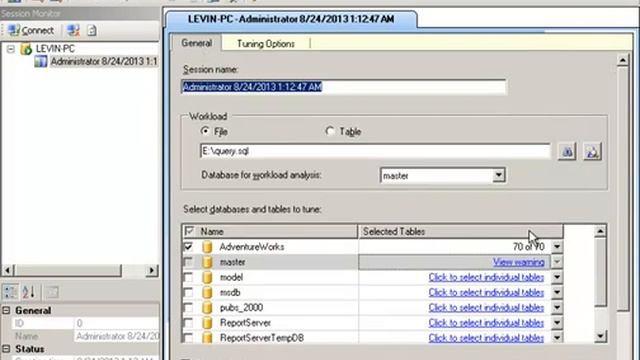Open ReportServer row tables dropdown arrow
Image resolution: width=640 pixels, height=360 pixels.
coord(557,322)
